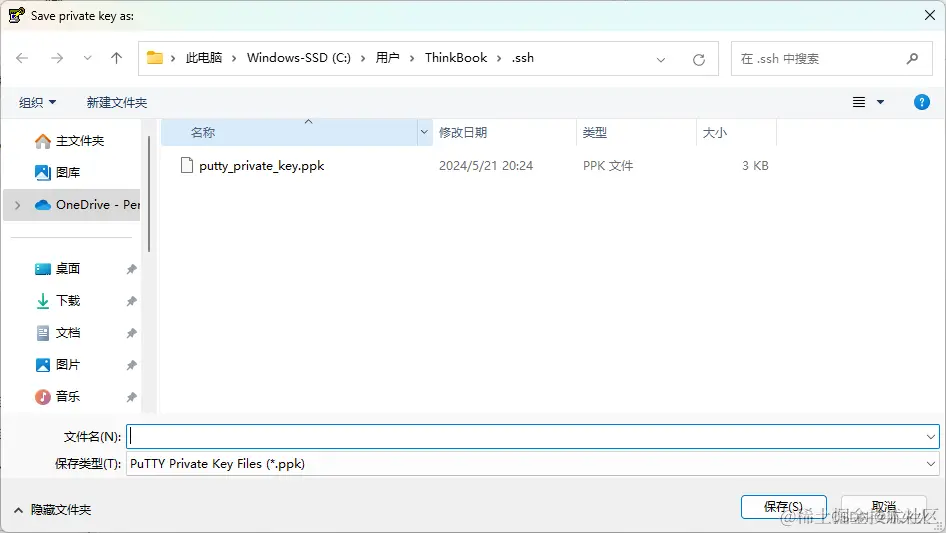
Task: Select 用户 in the address path
Action: pyautogui.click(x=387, y=58)
